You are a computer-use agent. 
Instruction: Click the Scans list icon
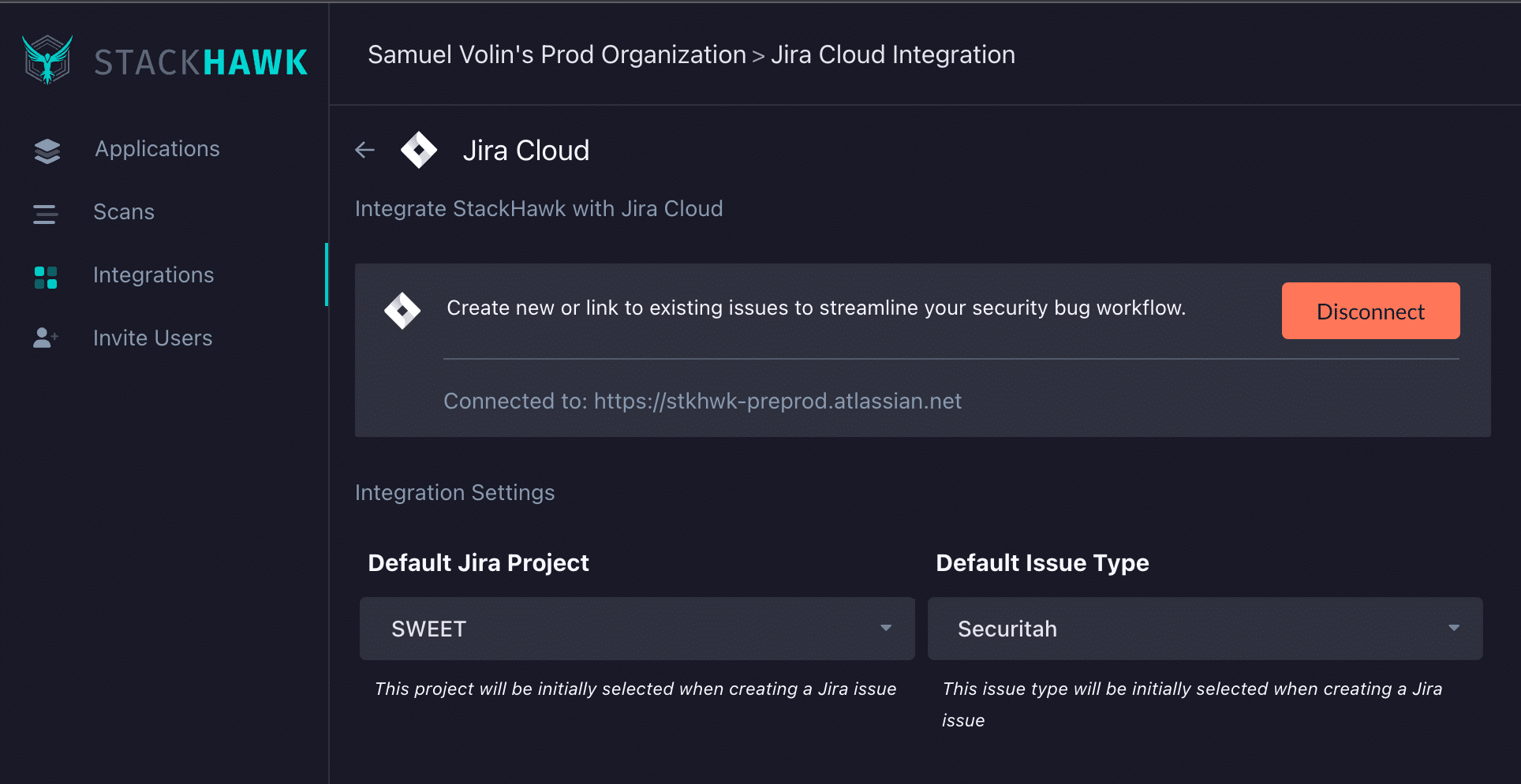pyautogui.click(x=46, y=214)
